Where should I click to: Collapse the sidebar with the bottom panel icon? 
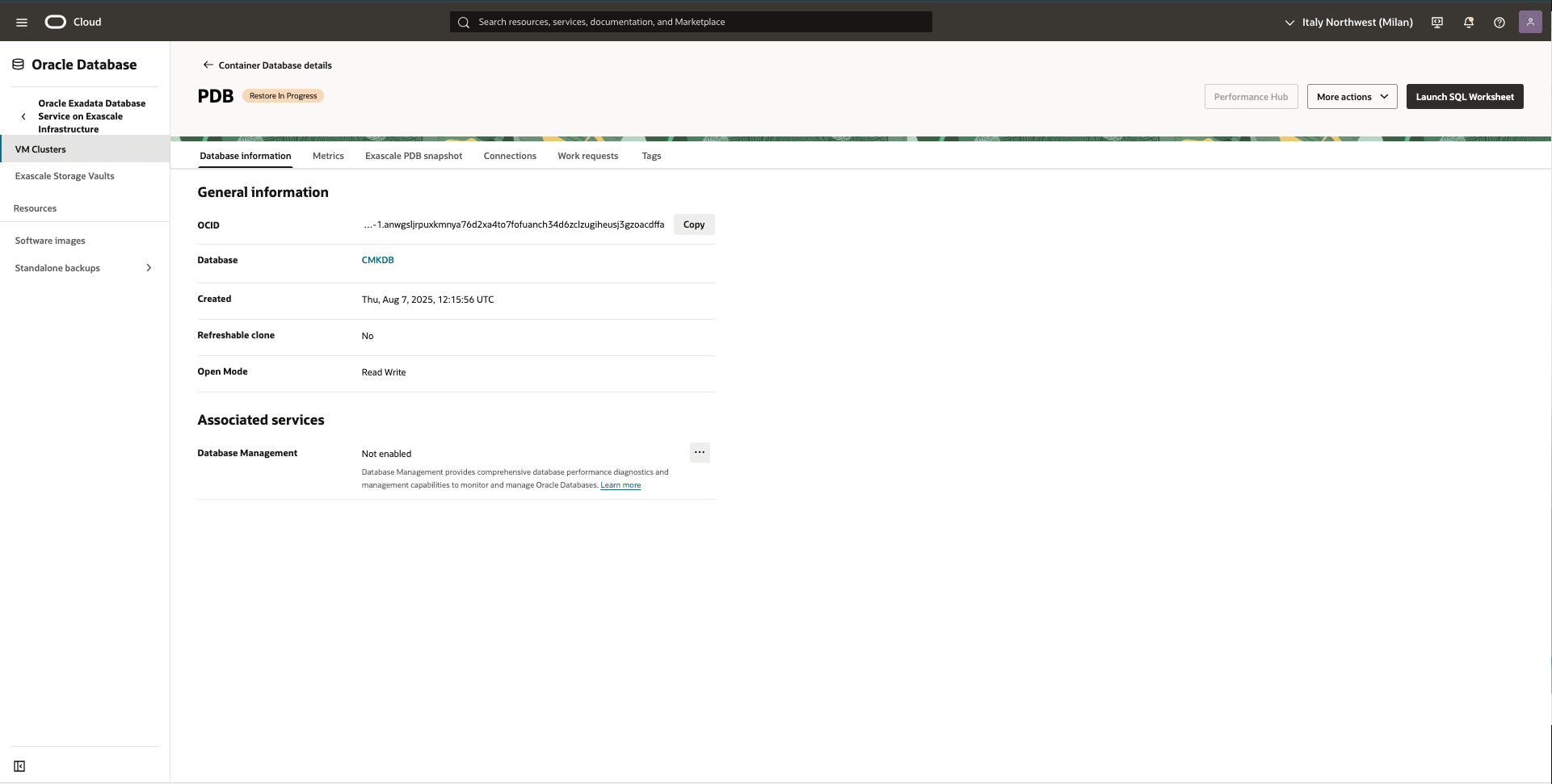[x=19, y=766]
